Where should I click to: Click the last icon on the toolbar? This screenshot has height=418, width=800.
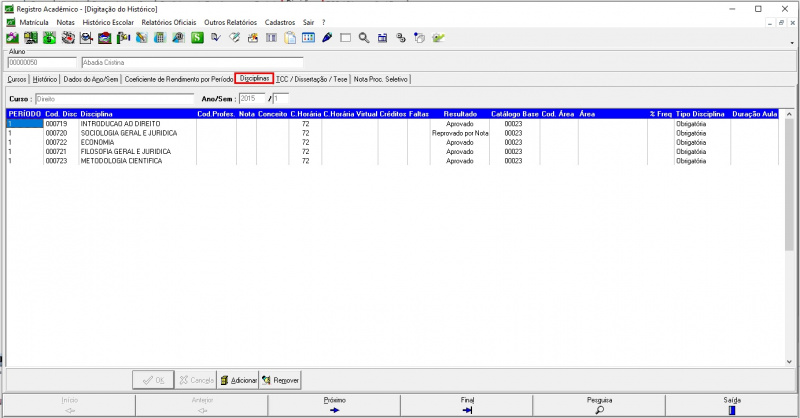click(438, 39)
